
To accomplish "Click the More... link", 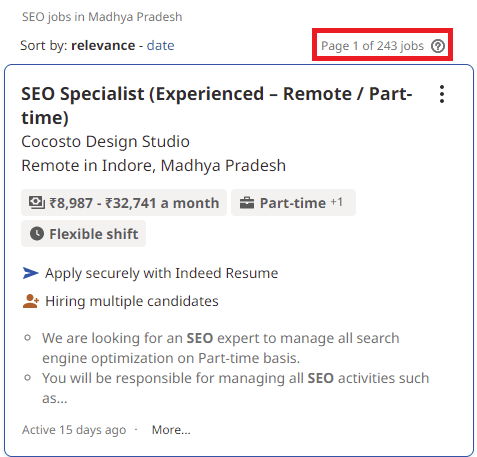I will pos(171,430).
